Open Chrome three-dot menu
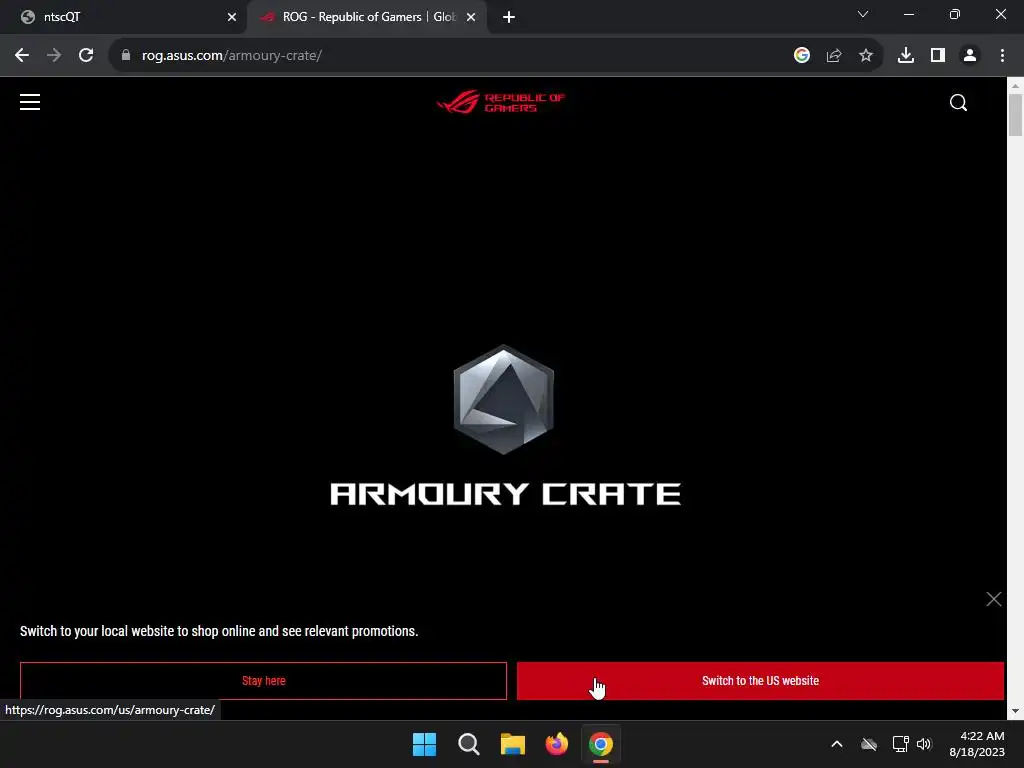Viewport: 1024px width, 768px height. [x=1002, y=56]
